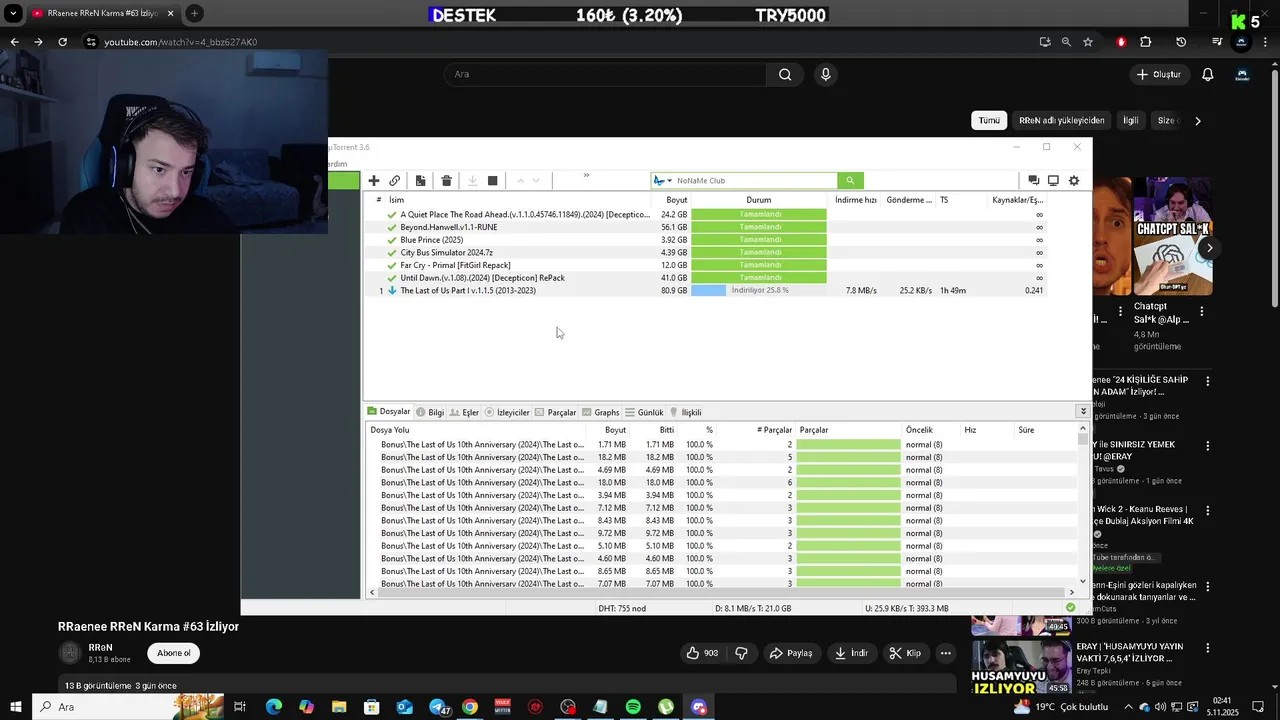Screen dimensions: 1280x720
Task: Select the Tümü filter chip
Action: [989, 120]
